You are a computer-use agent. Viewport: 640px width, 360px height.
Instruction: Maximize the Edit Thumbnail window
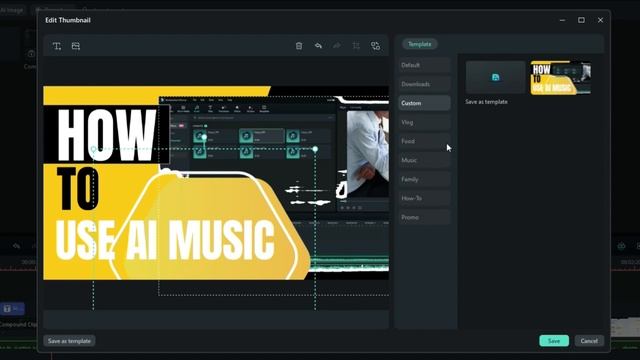[581, 20]
